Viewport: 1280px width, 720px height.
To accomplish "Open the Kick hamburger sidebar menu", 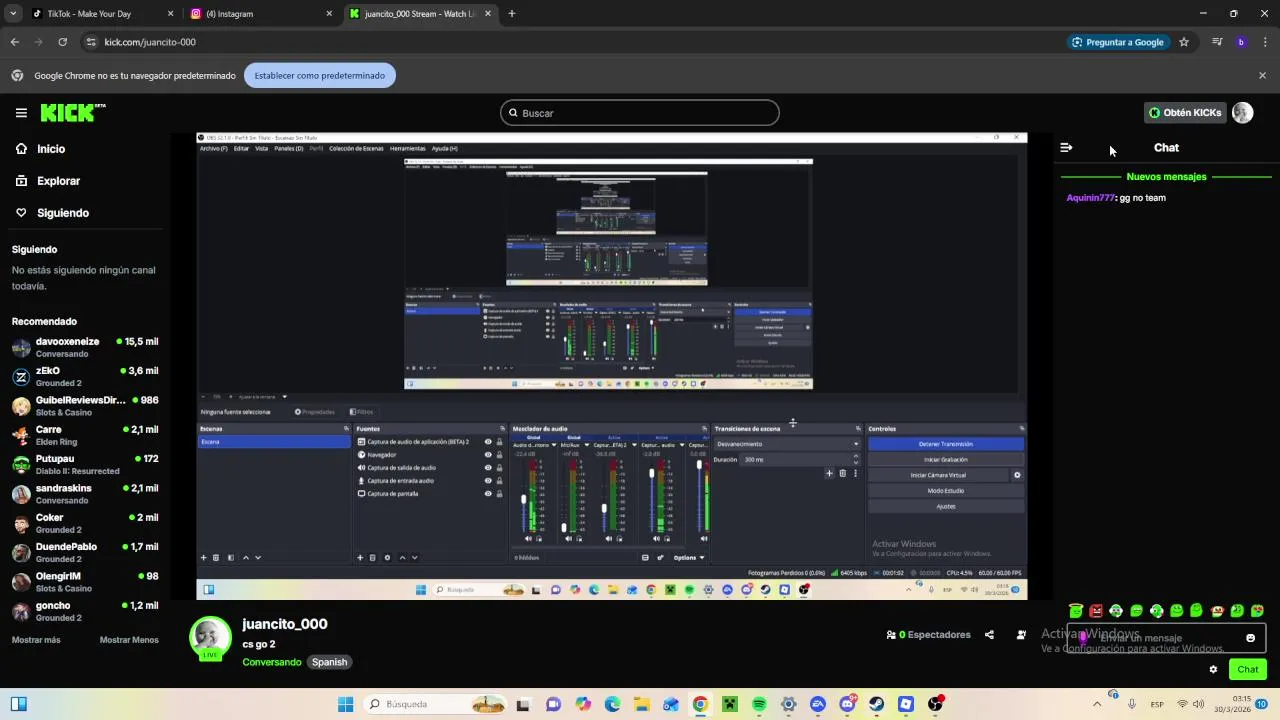I will click(x=21, y=113).
